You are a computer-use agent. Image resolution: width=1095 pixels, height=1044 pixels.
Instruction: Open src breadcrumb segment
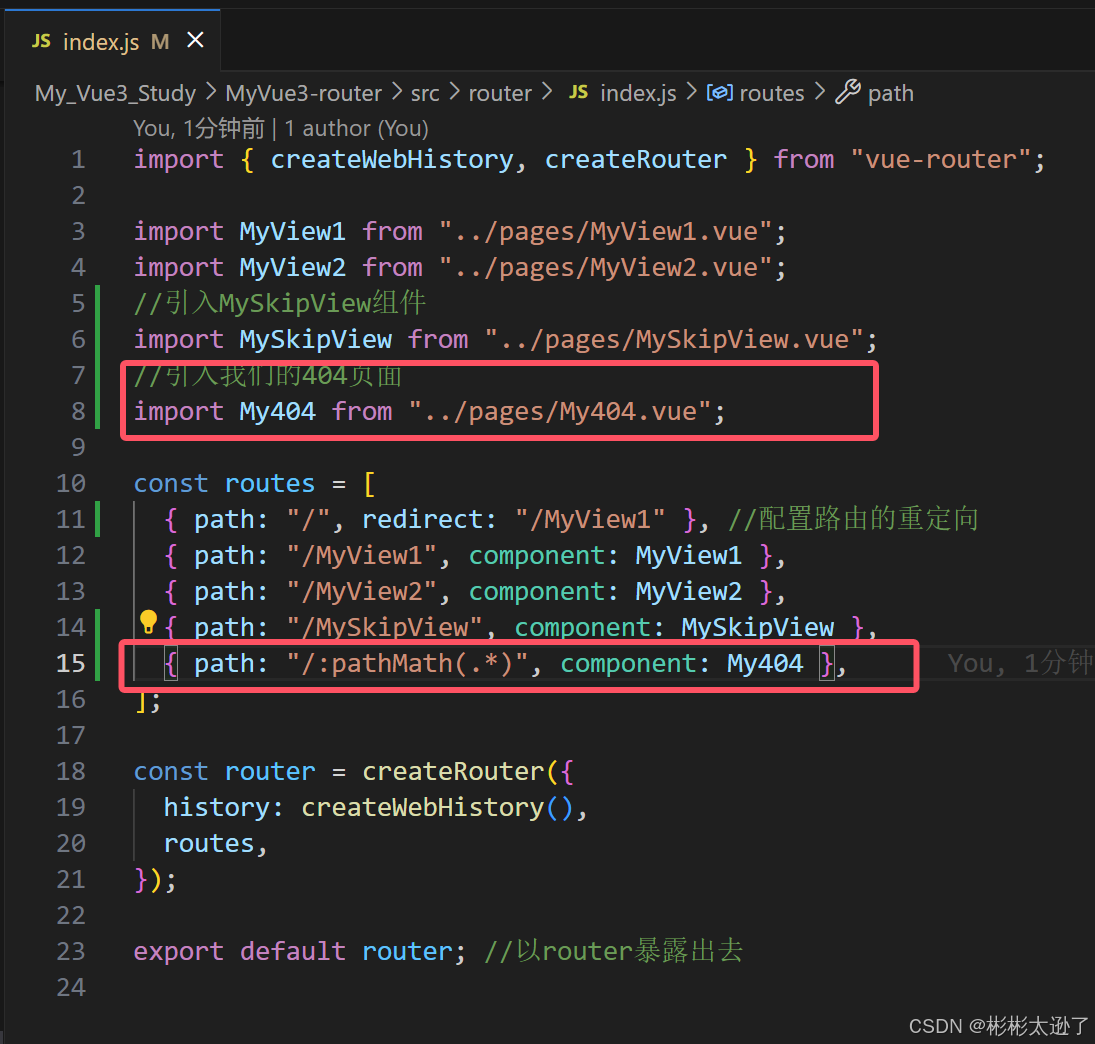[425, 93]
